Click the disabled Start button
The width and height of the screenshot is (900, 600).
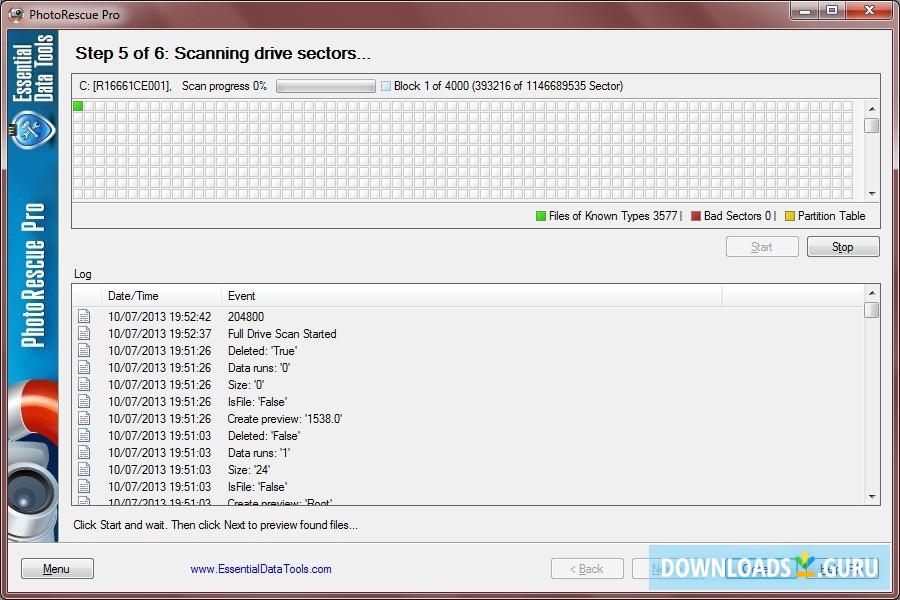[762, 246]
